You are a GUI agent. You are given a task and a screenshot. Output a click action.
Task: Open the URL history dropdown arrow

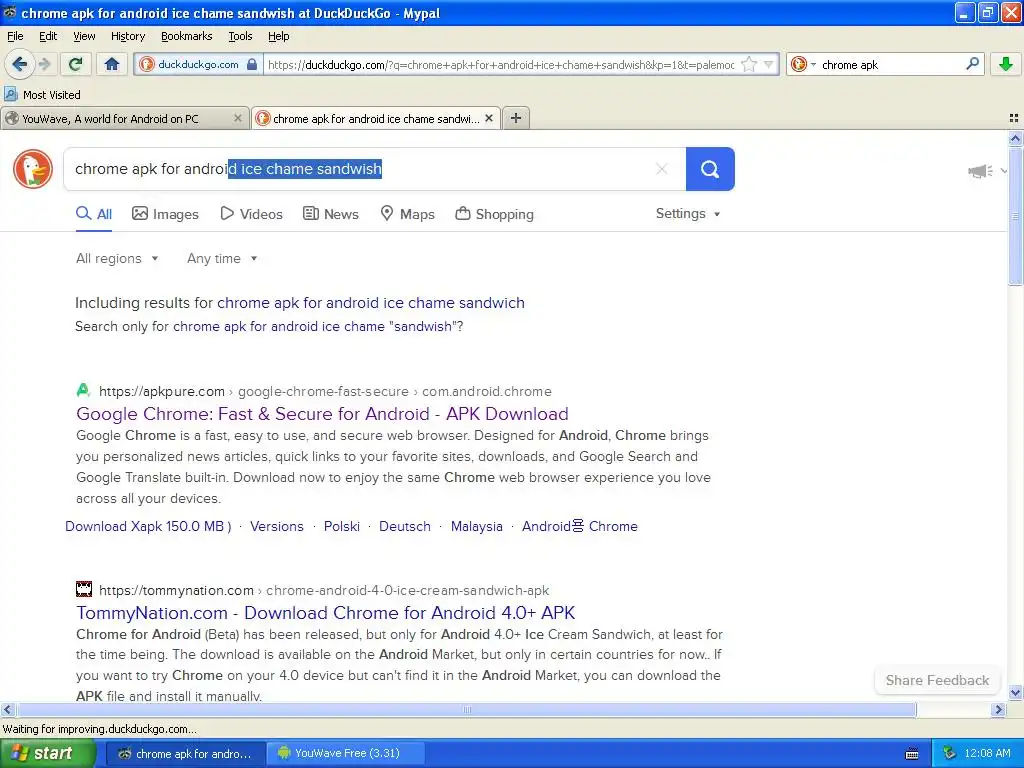[x=769, y=64]
